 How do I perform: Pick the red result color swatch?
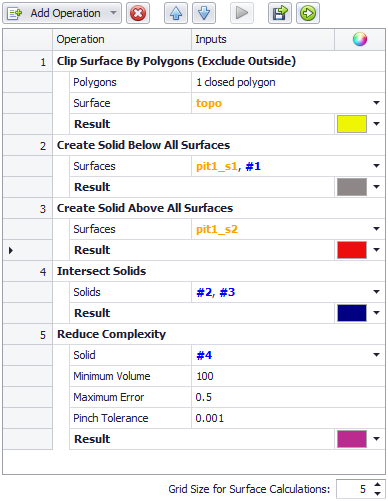pos(352,250)
